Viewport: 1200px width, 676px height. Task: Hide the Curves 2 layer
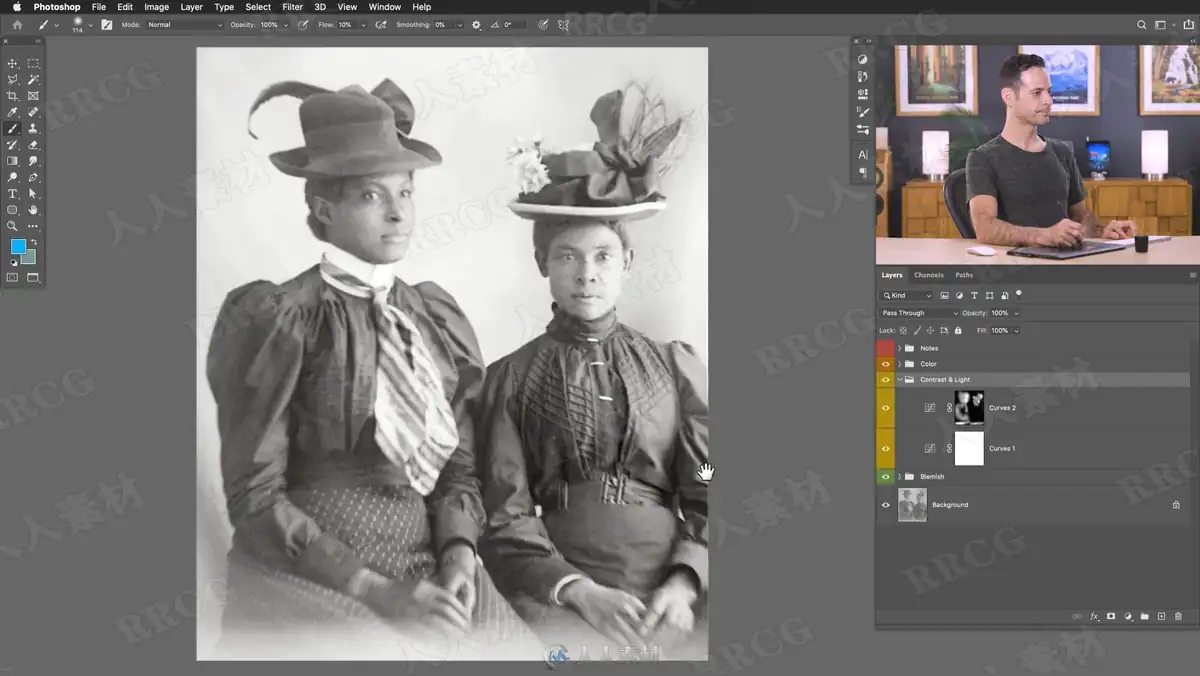(885, 408)
